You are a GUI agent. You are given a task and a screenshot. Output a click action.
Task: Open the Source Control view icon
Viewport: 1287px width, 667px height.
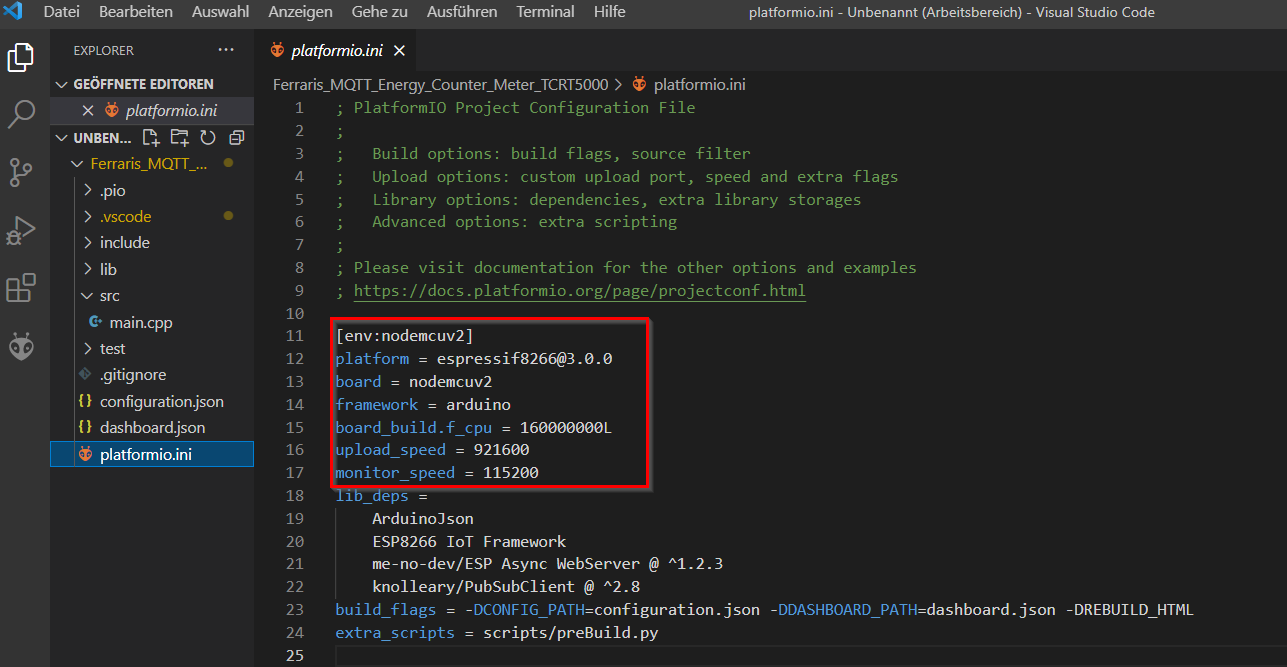pyautogui.click(x=21, y=173)
